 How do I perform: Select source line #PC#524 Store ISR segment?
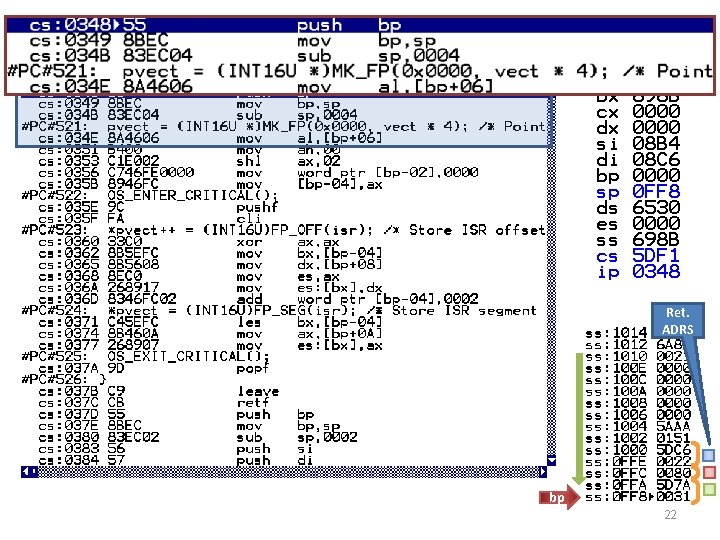pyautogui.click(x=279, y=311)
